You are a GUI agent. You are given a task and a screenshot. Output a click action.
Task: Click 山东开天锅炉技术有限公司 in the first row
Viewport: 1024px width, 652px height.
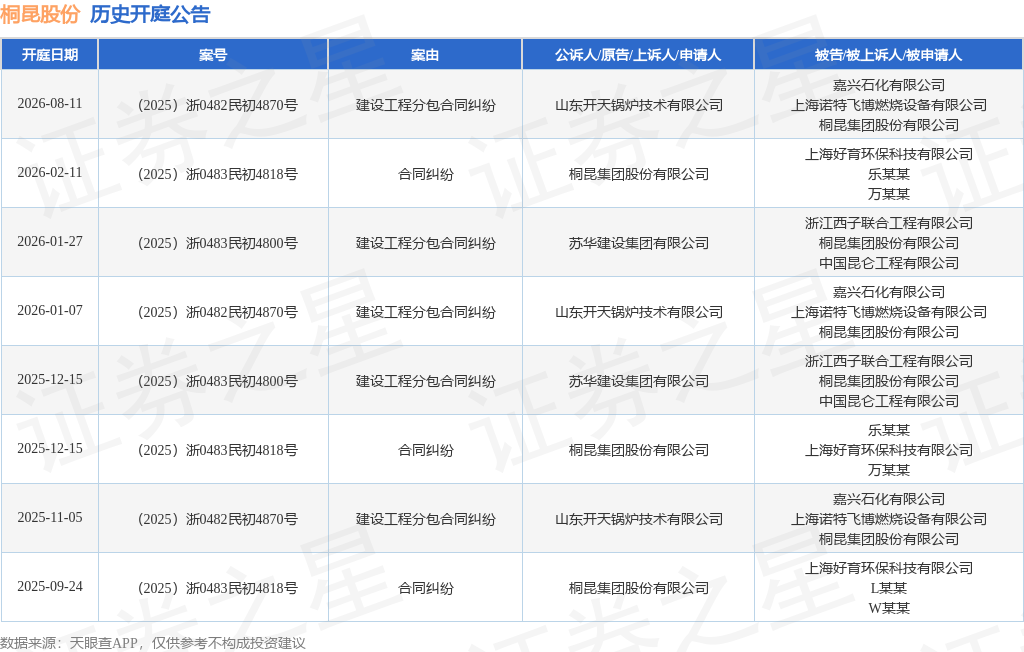tap(639, 105)
